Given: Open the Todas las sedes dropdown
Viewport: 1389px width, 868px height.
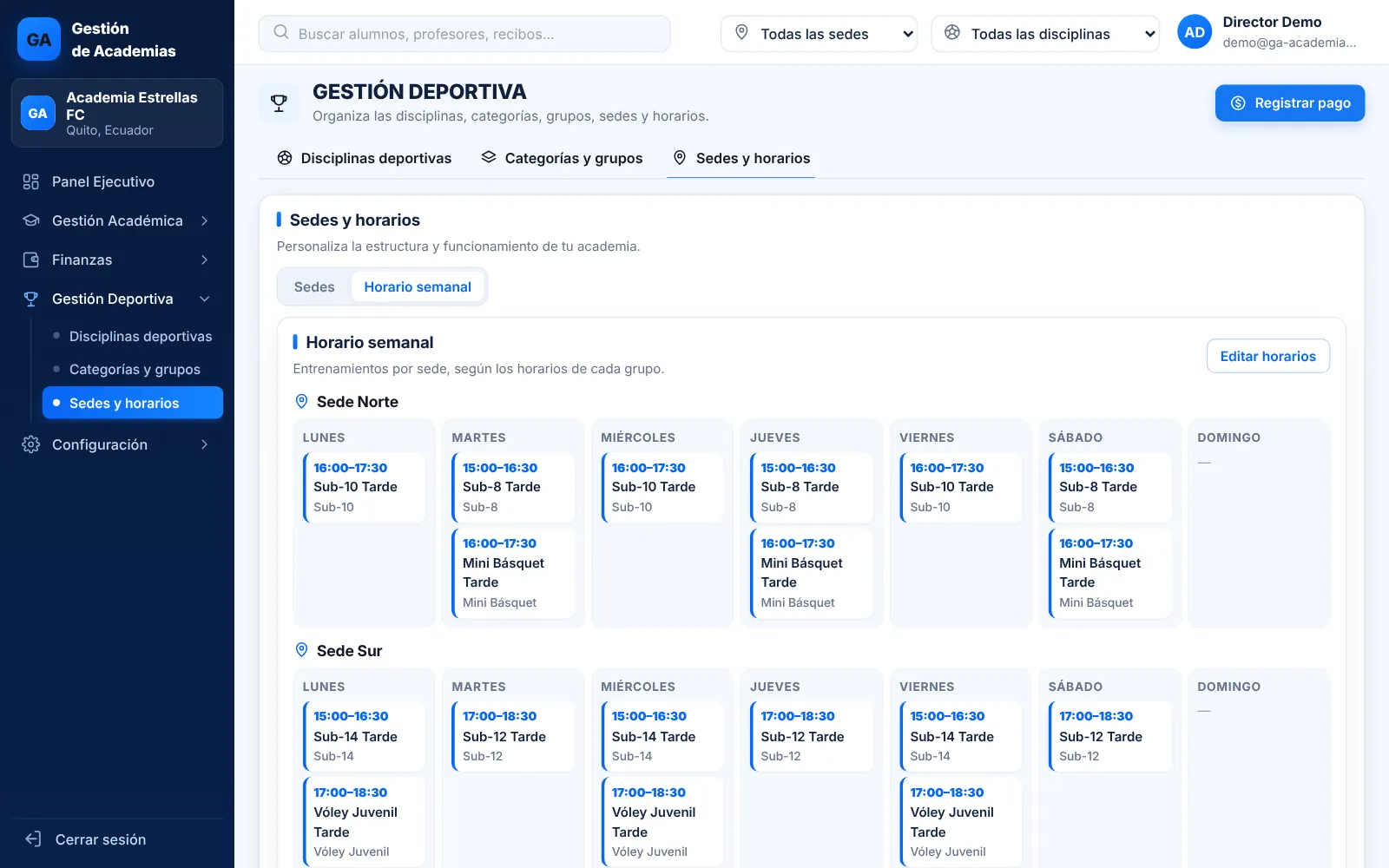Looking at the screenshot, I should (x=819, y=34).
